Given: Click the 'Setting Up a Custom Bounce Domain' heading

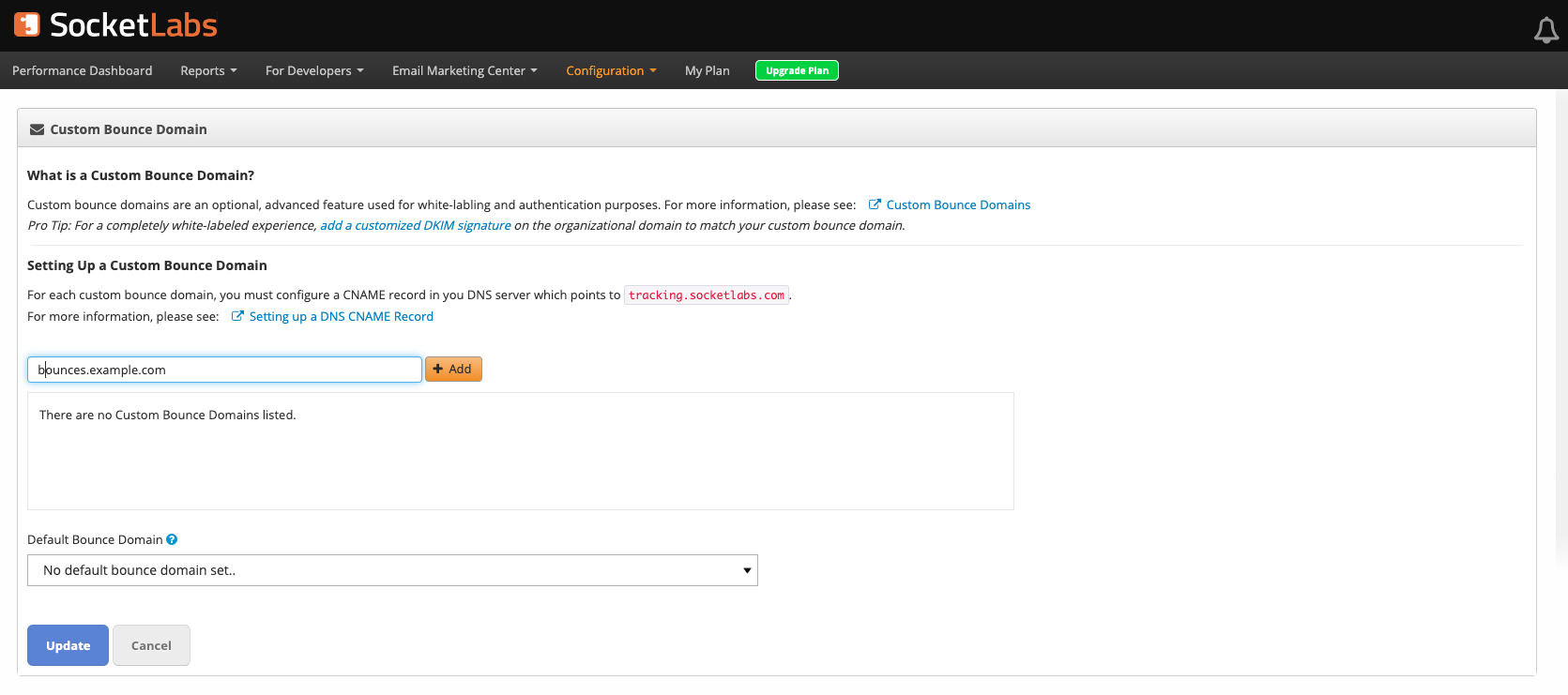Looking at the screenshot, I should tap(147, 265).
